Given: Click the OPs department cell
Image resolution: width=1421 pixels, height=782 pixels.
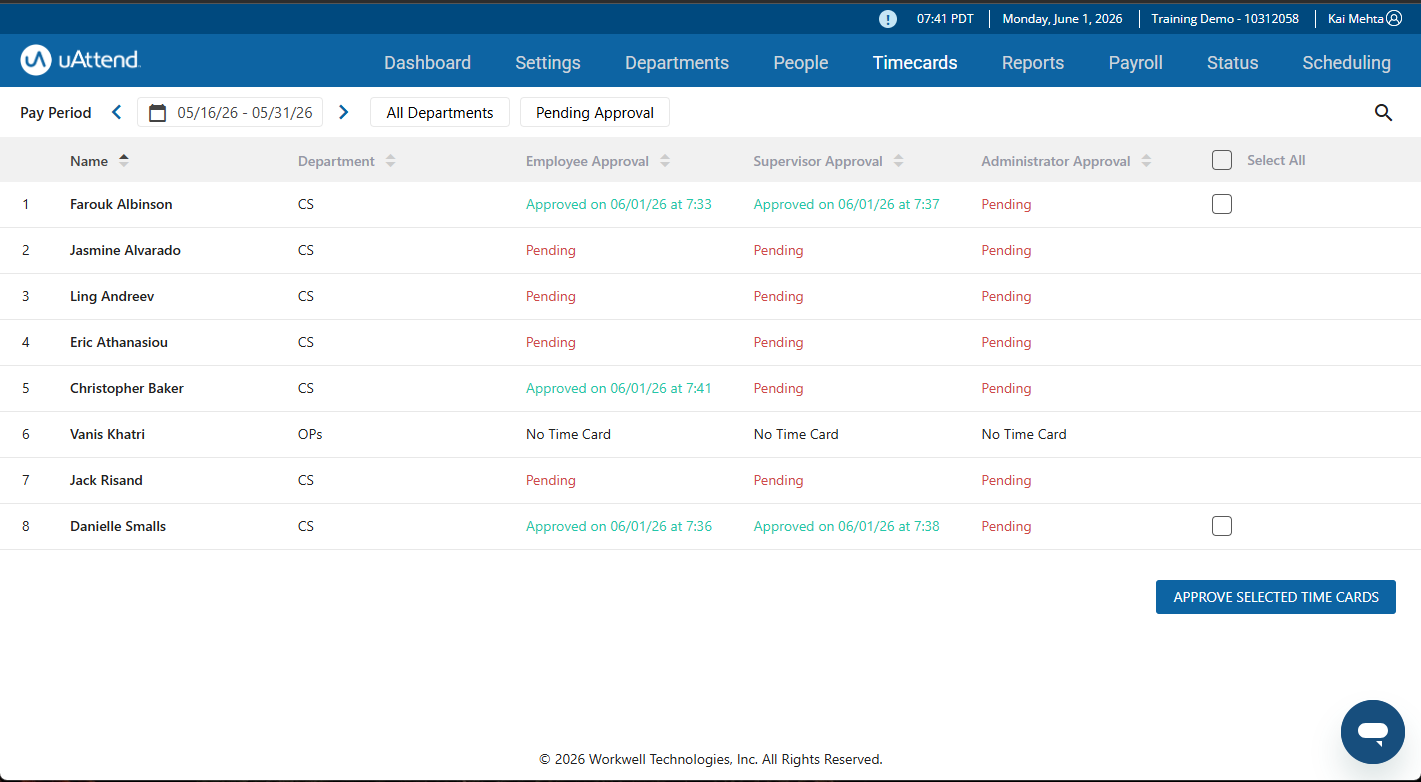Looking at the screenshot, I should [x=310, y=434].
